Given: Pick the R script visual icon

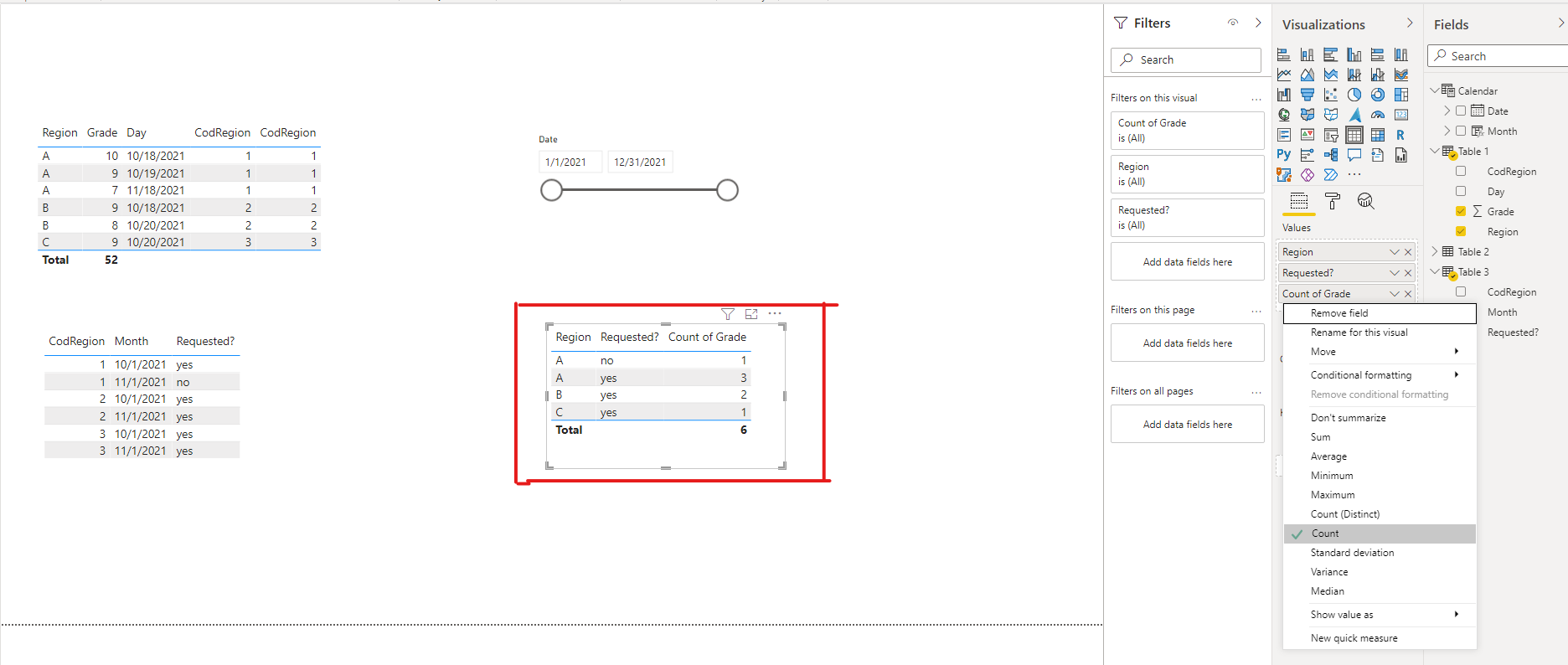Looking at the screenshot, I should point(1400,135).
